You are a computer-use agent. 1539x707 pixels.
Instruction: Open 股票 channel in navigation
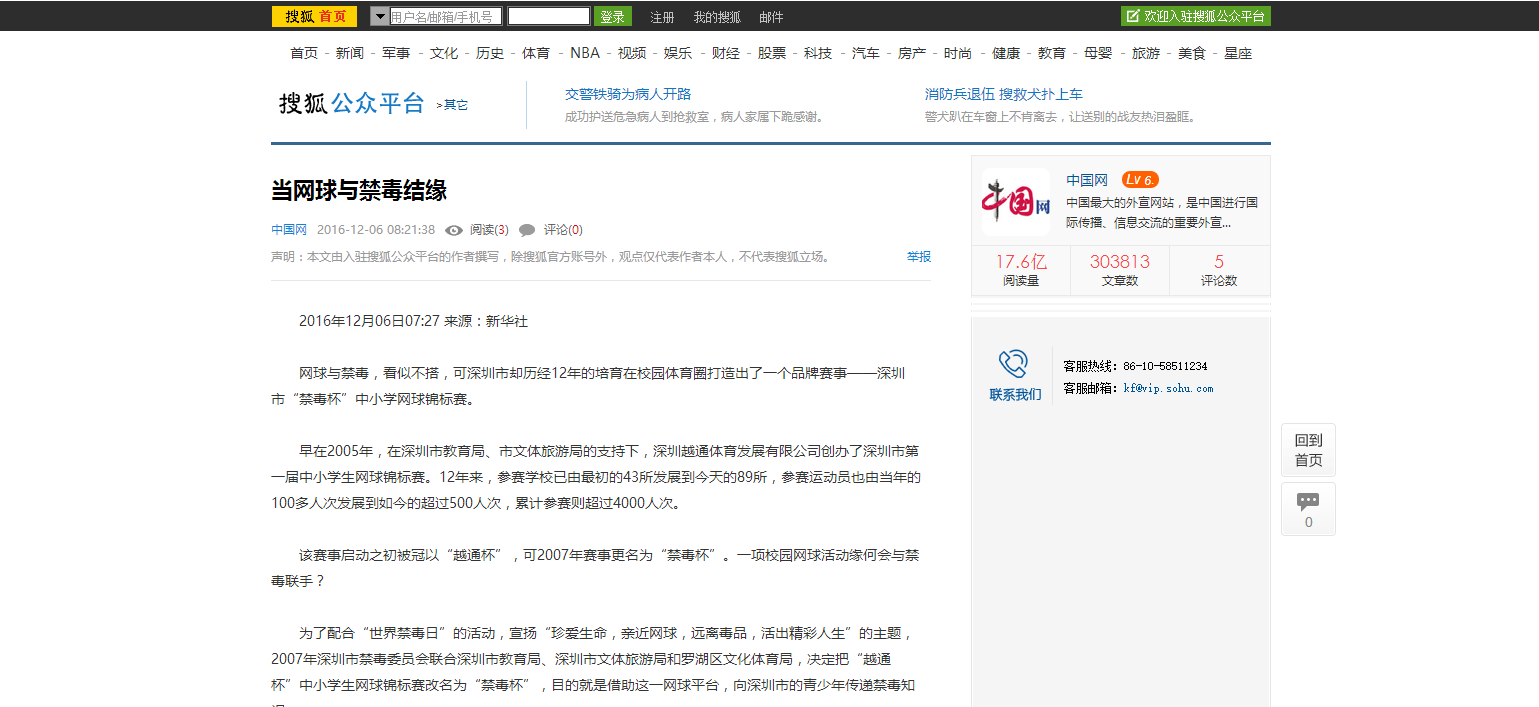(772, 53)
